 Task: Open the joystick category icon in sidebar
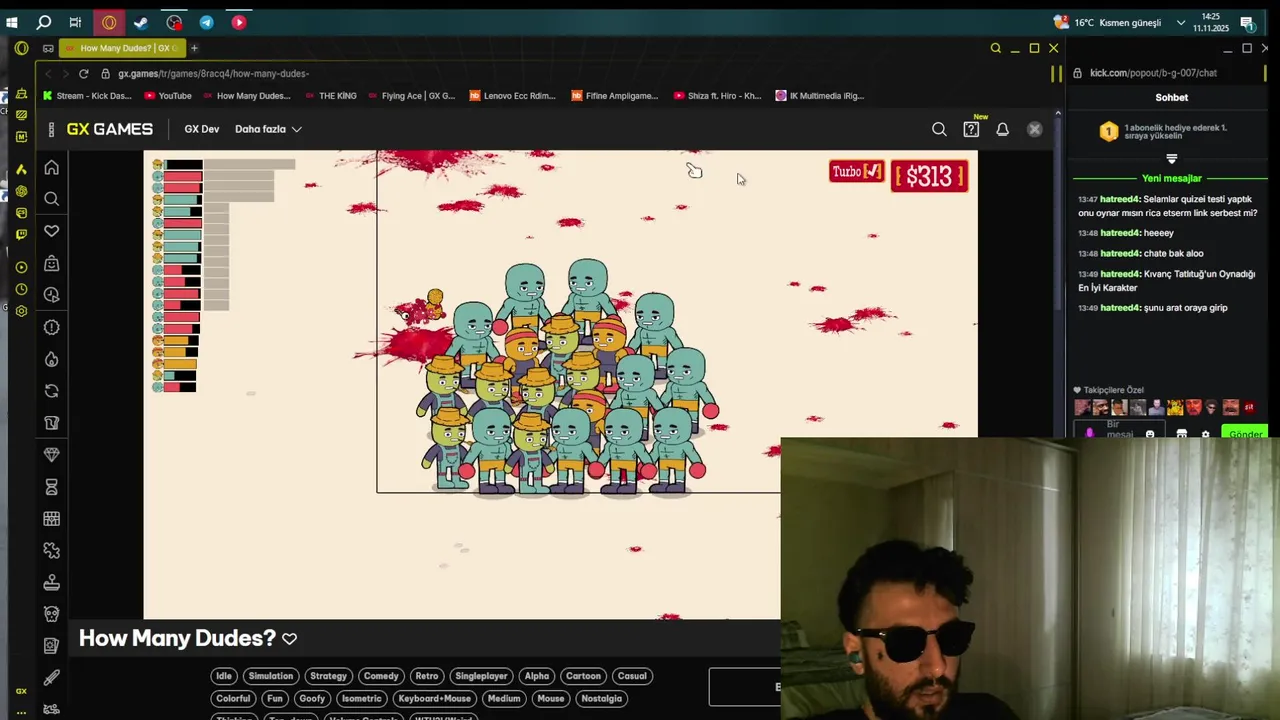coord(51,582)
